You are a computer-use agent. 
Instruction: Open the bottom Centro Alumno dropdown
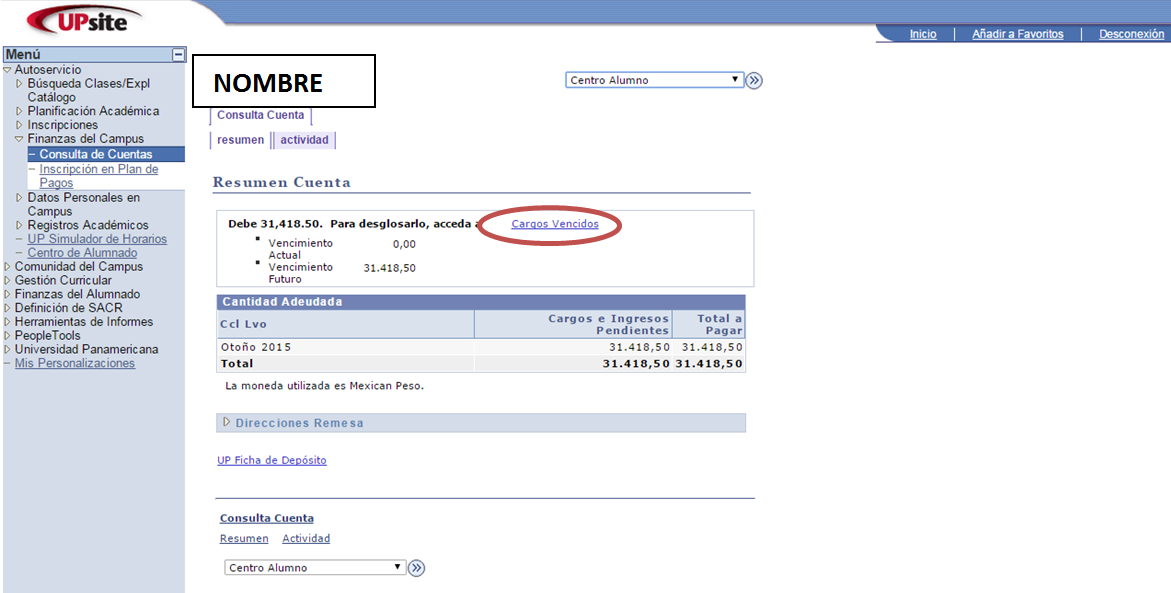point(314,568)
